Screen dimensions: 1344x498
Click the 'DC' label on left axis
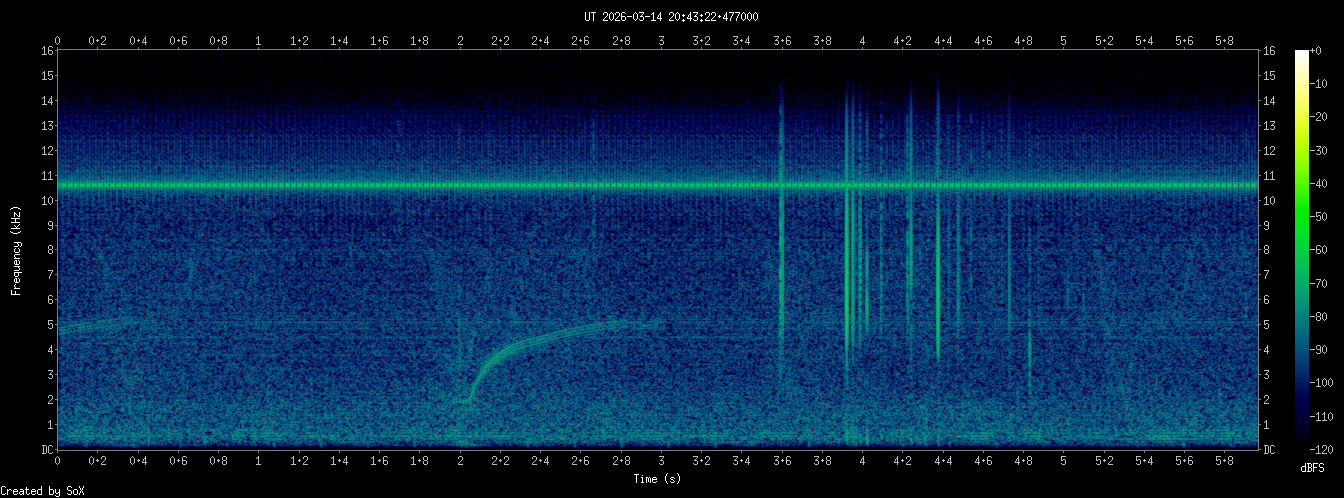point(47,450)
